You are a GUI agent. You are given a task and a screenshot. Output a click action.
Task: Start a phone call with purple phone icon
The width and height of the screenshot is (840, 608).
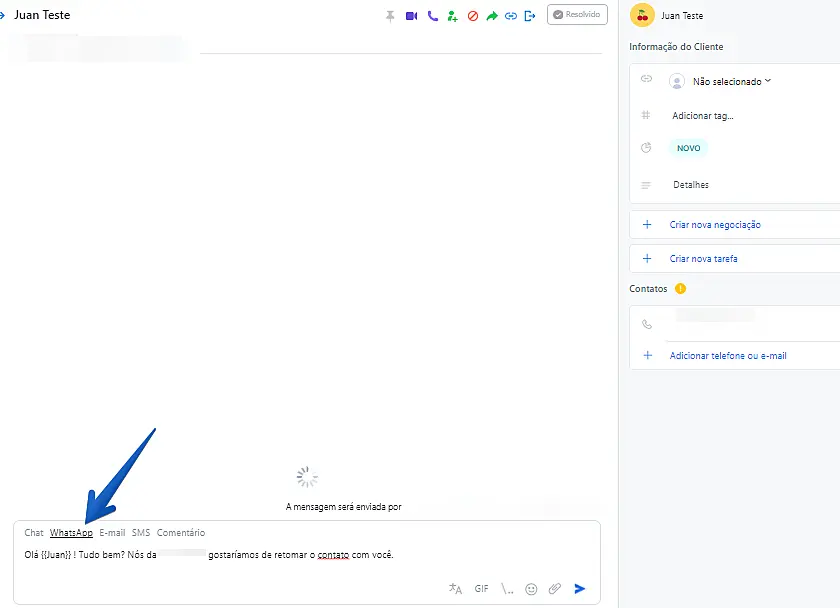(432, 16)
